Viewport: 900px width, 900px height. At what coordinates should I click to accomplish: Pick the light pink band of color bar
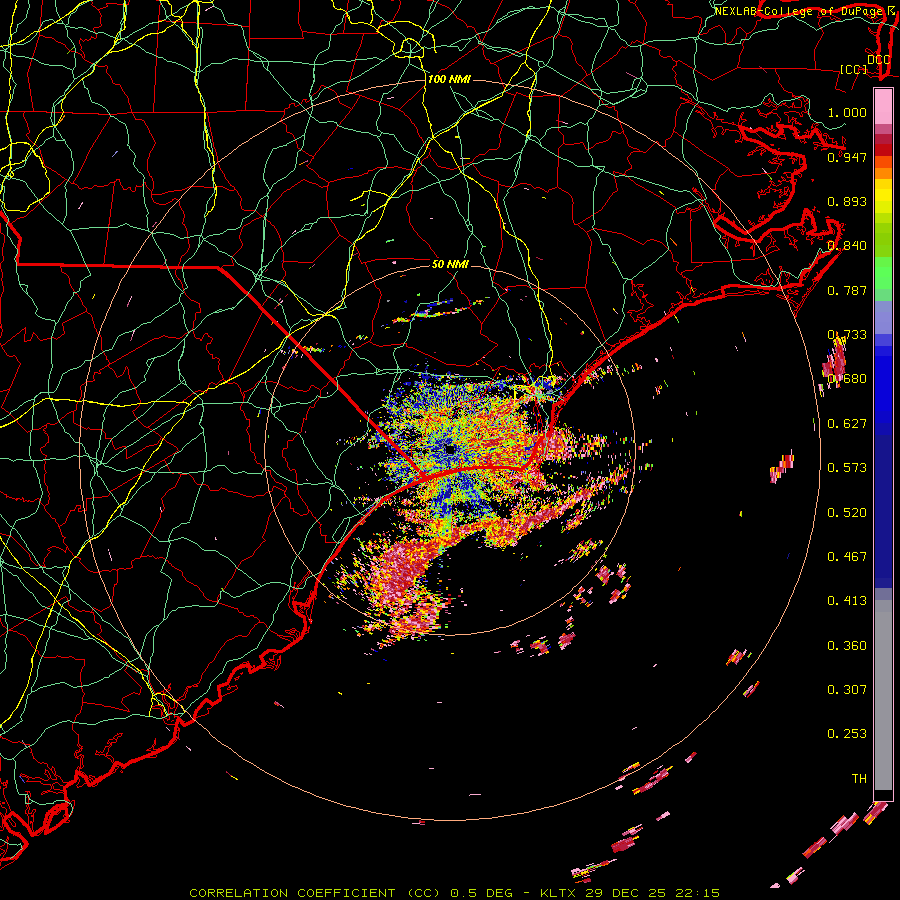coord(883,107)
